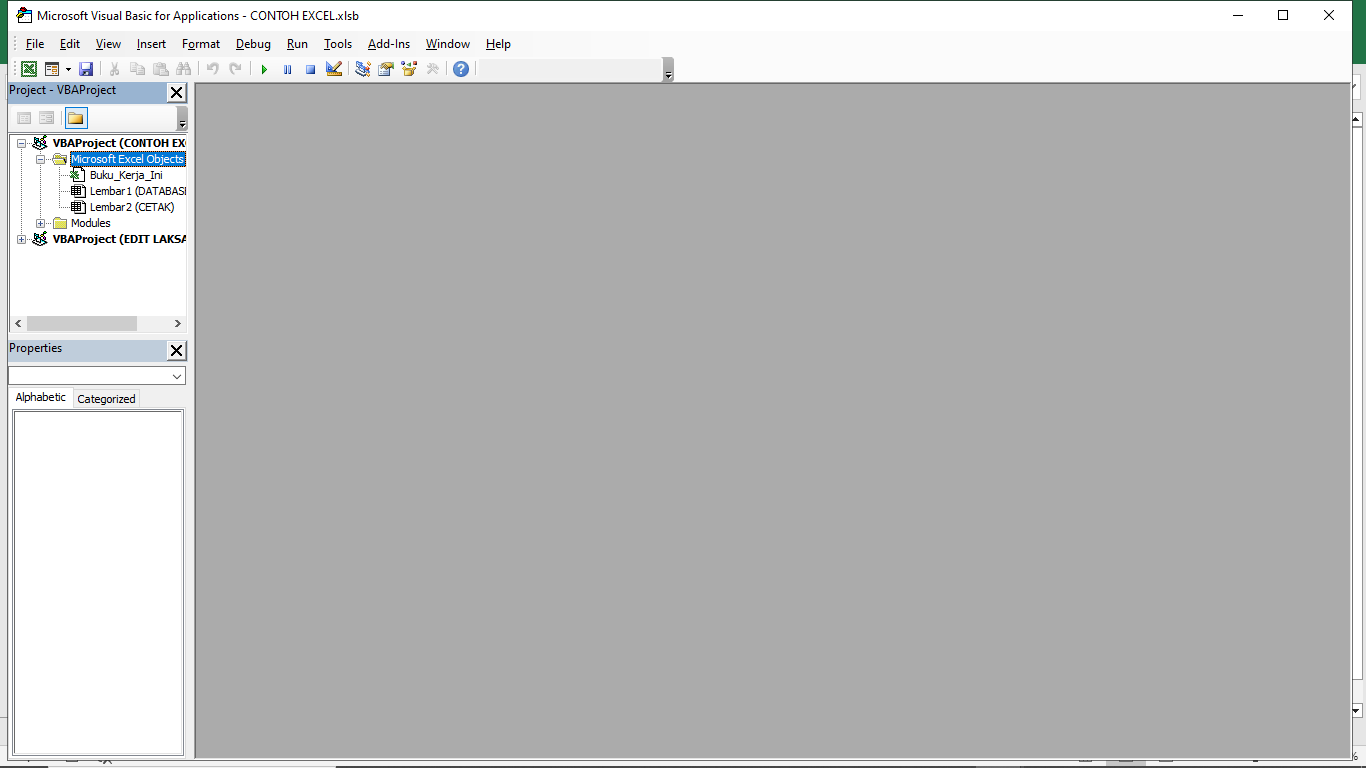1366x768 pixels.
Task: Open the File menu
Action: (x=35, y=44)
